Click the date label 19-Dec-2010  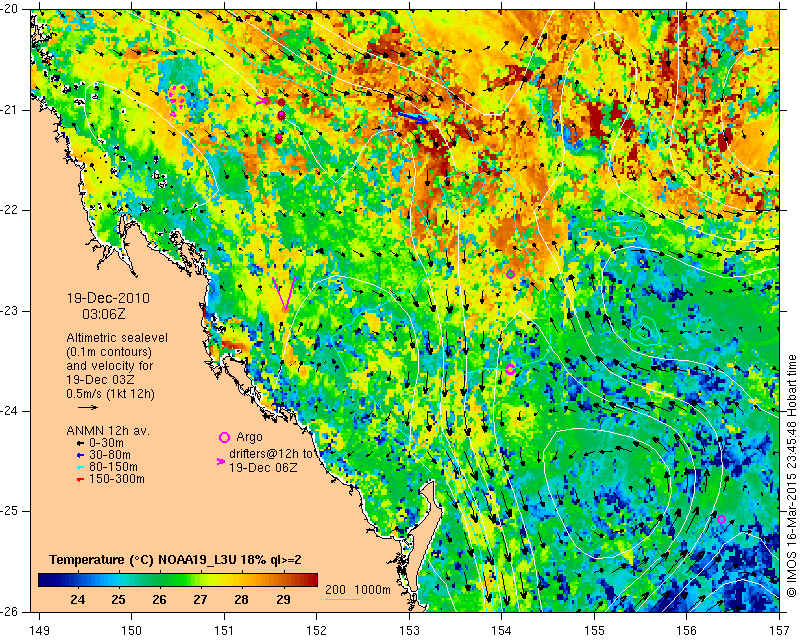109,298
